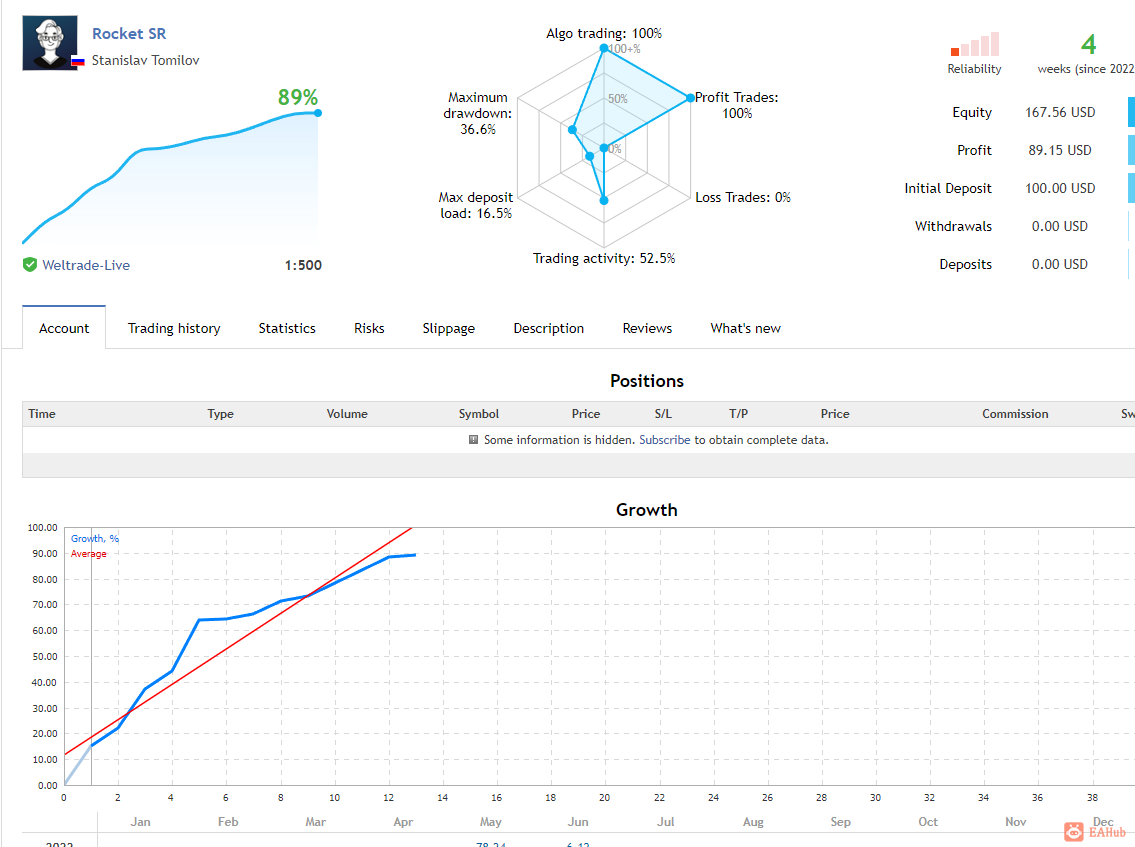Screen dimensions: 1135x847
Task: Click the Jan month label
Action: coord(140,822)
